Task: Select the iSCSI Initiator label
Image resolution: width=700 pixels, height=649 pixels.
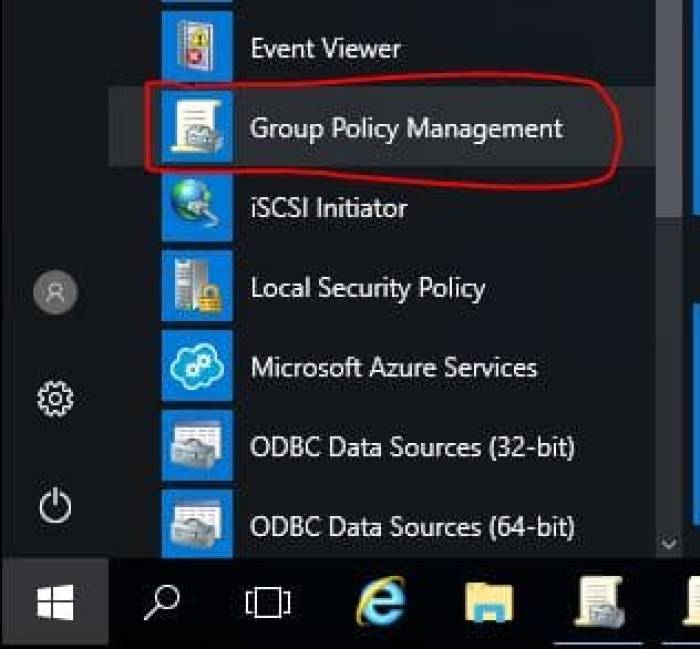Action: pos(329,208)
